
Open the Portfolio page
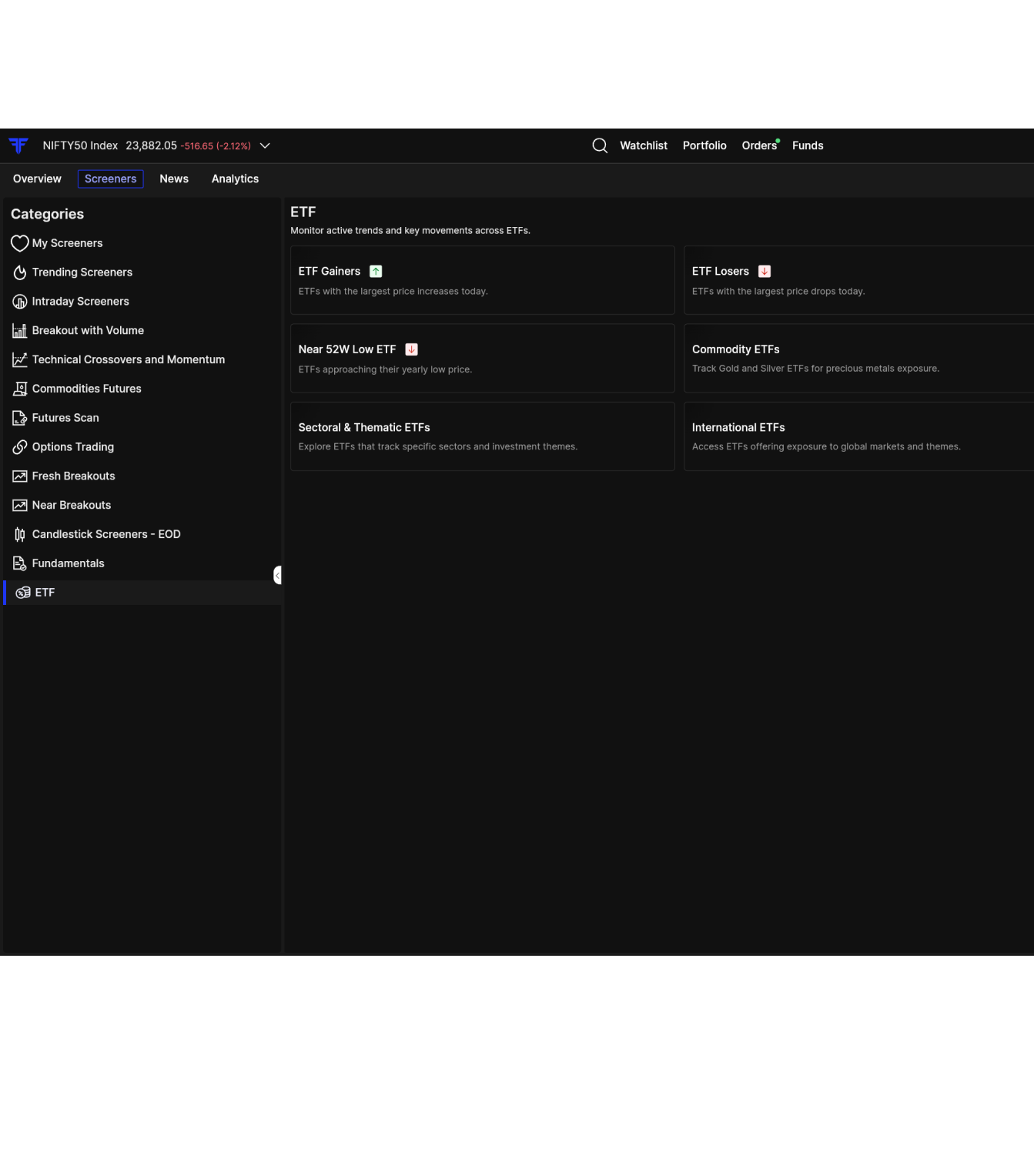click(x=704, y=145)
